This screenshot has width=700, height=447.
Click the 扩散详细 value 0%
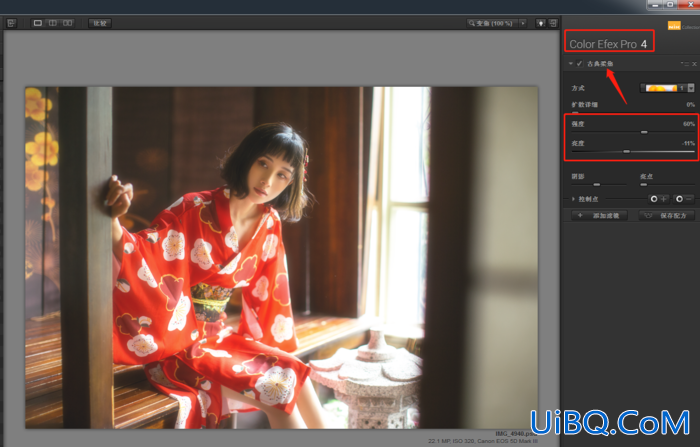(691, 104)
